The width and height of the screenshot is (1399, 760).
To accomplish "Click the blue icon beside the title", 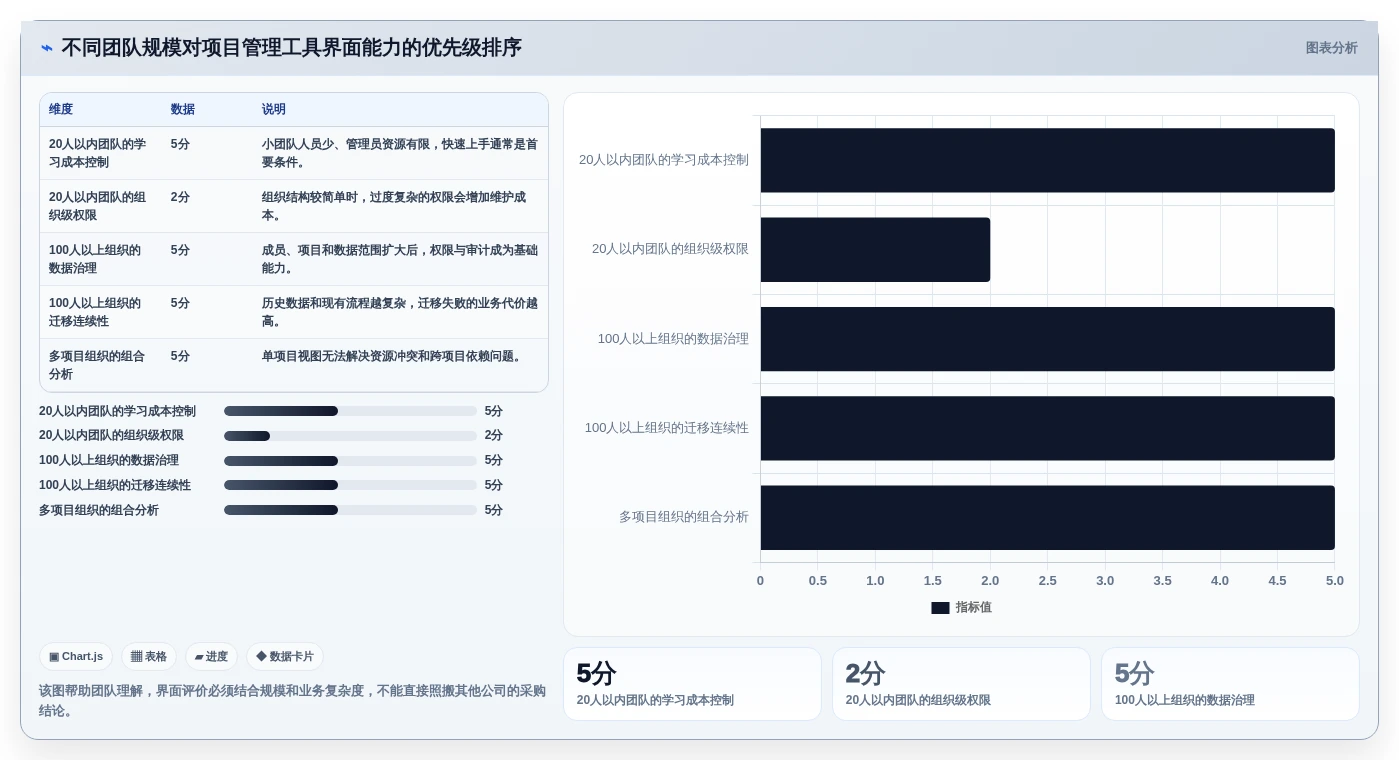I will click(x=47, y=48).
